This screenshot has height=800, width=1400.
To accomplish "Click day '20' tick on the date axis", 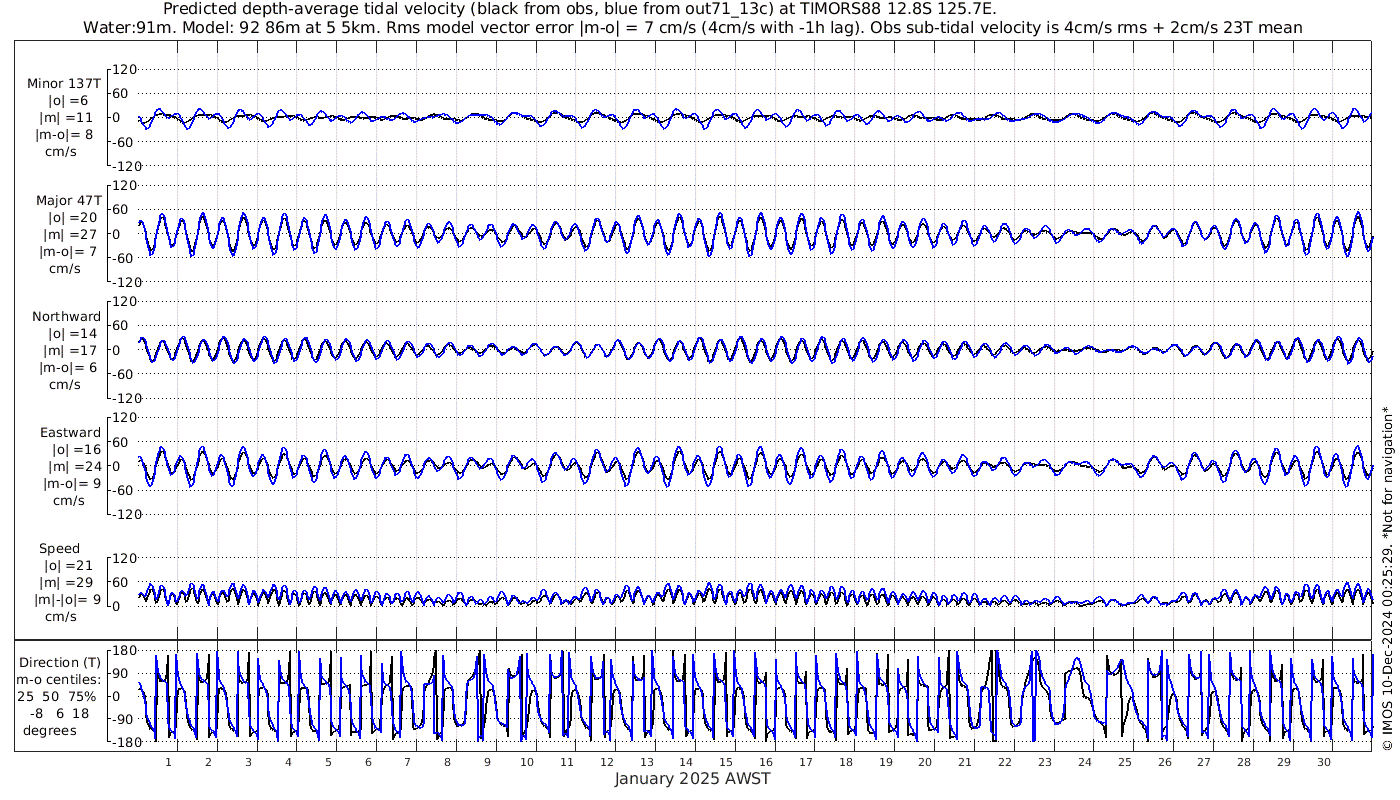I will coord(925,762).
